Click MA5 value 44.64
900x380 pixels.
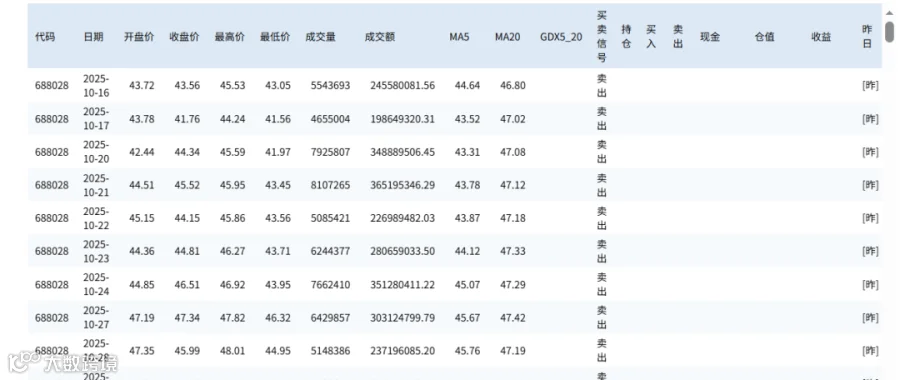point(467,86)
